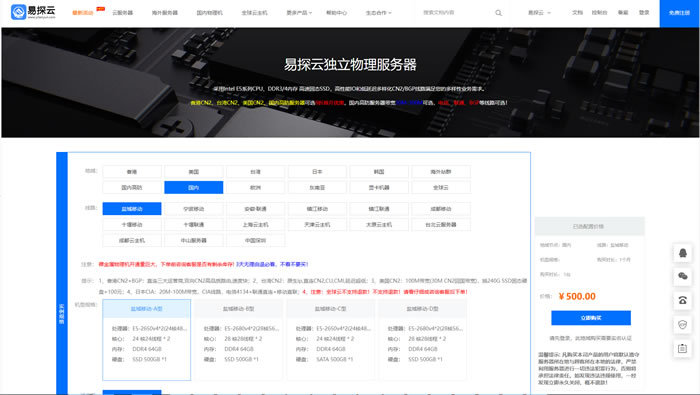This screenshot has height=395, width=700.
Task: Open the WeChat floating sidebar icon
Action: tap(682, 276)
